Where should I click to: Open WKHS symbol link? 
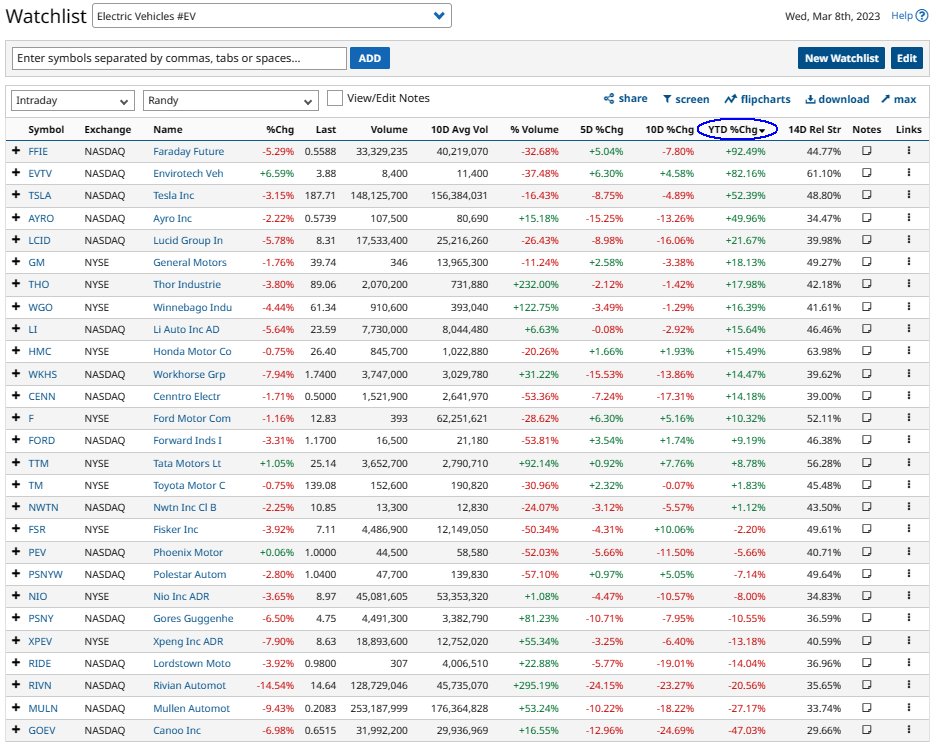[43, 374]
